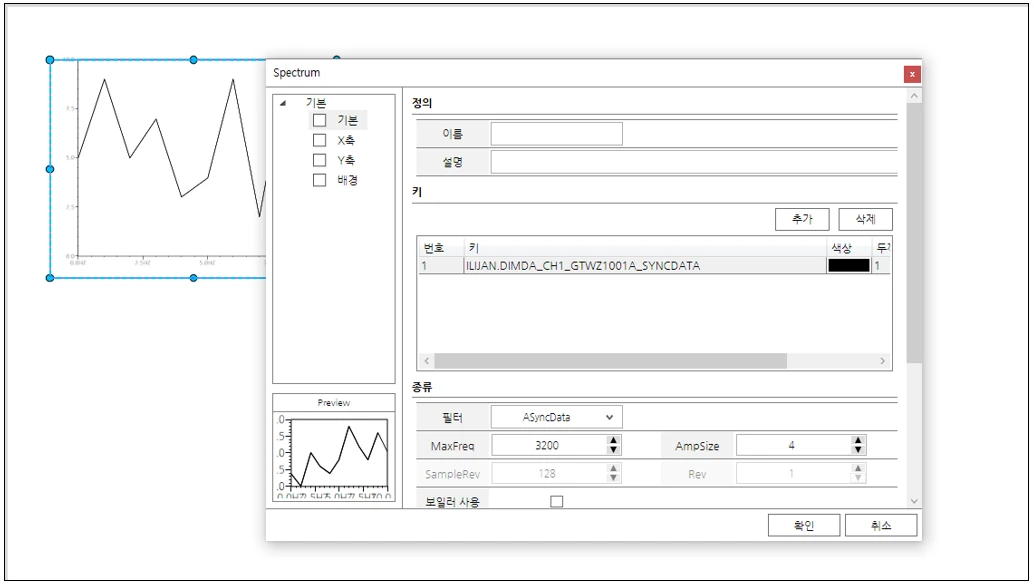
Task: Click the key table's right scroll arrow
Action: point(882,361)
